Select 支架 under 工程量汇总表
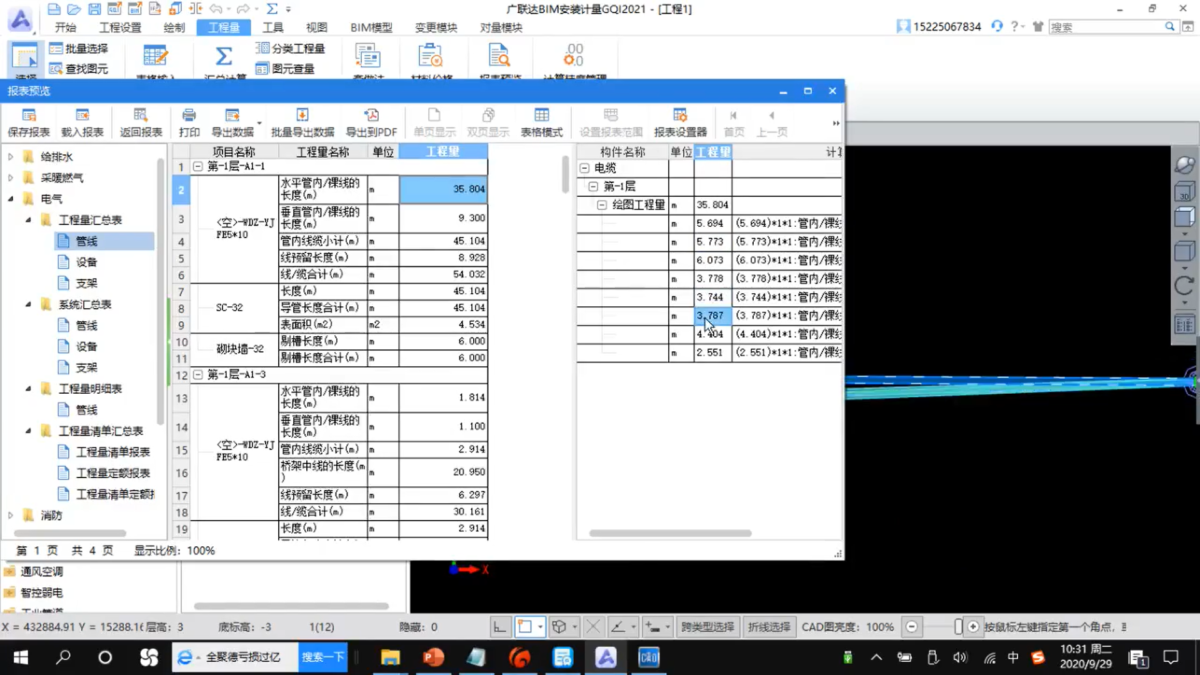The image size is (1200, 675). click(87, 283)
